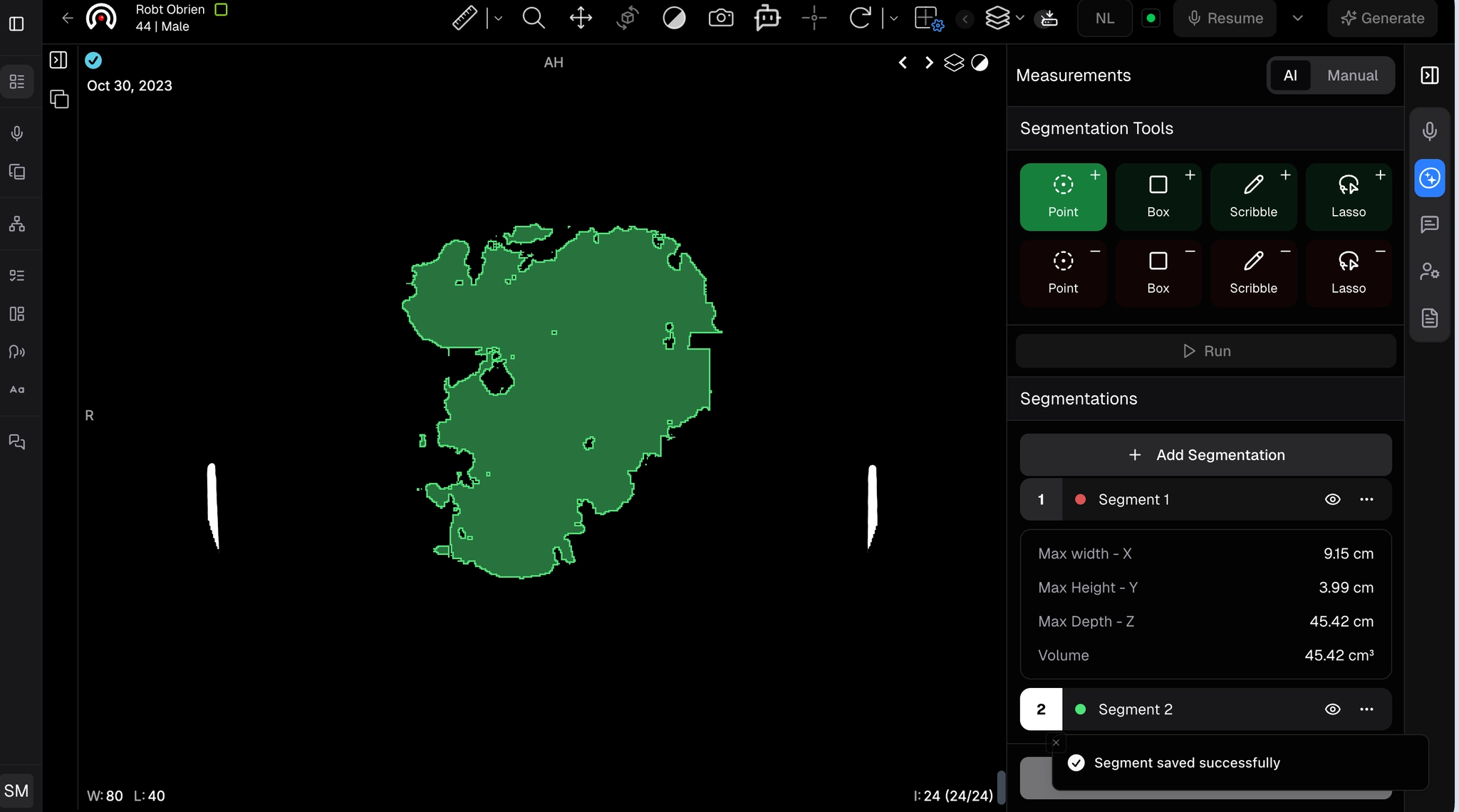Image resolution: width=1459 pixels, height=812 pixels.
Task: Click the download to tray icon
Action: pyautogui.click(x=1049, y=19)
